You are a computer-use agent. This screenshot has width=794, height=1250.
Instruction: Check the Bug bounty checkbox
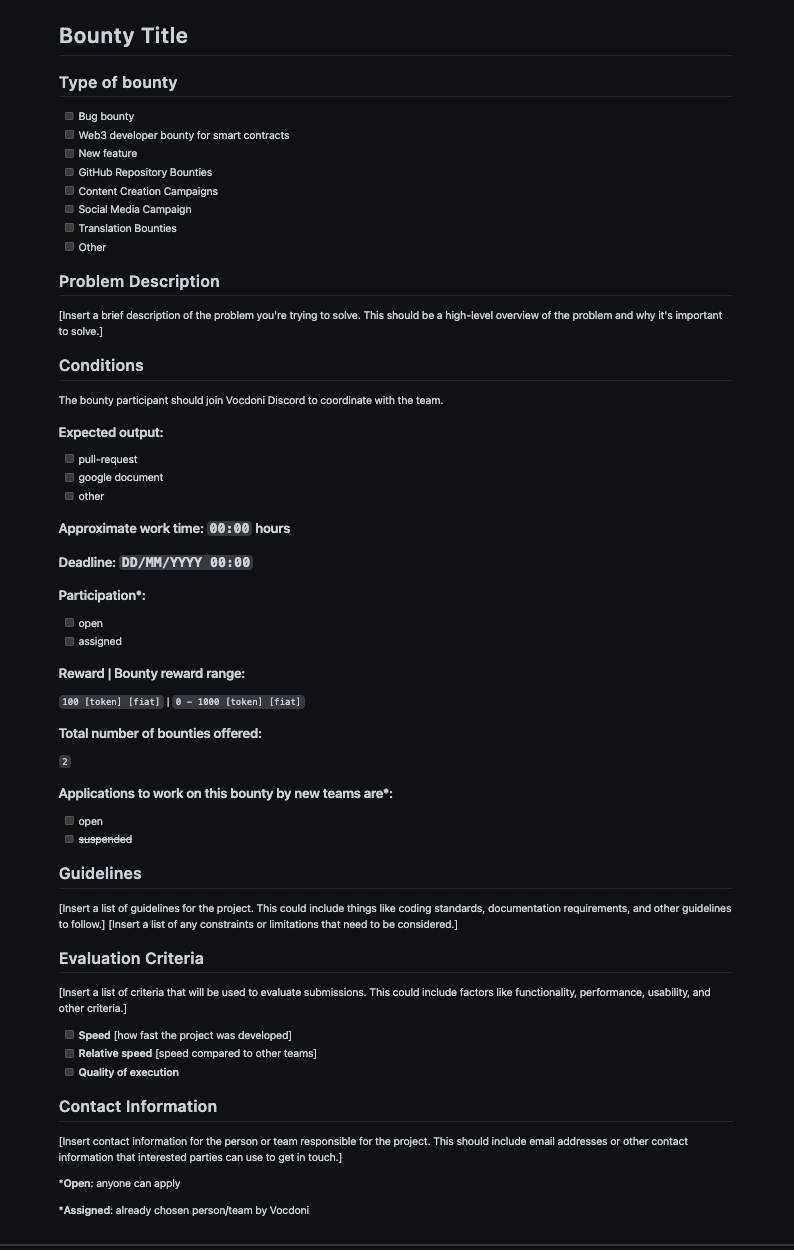(70, 116)
